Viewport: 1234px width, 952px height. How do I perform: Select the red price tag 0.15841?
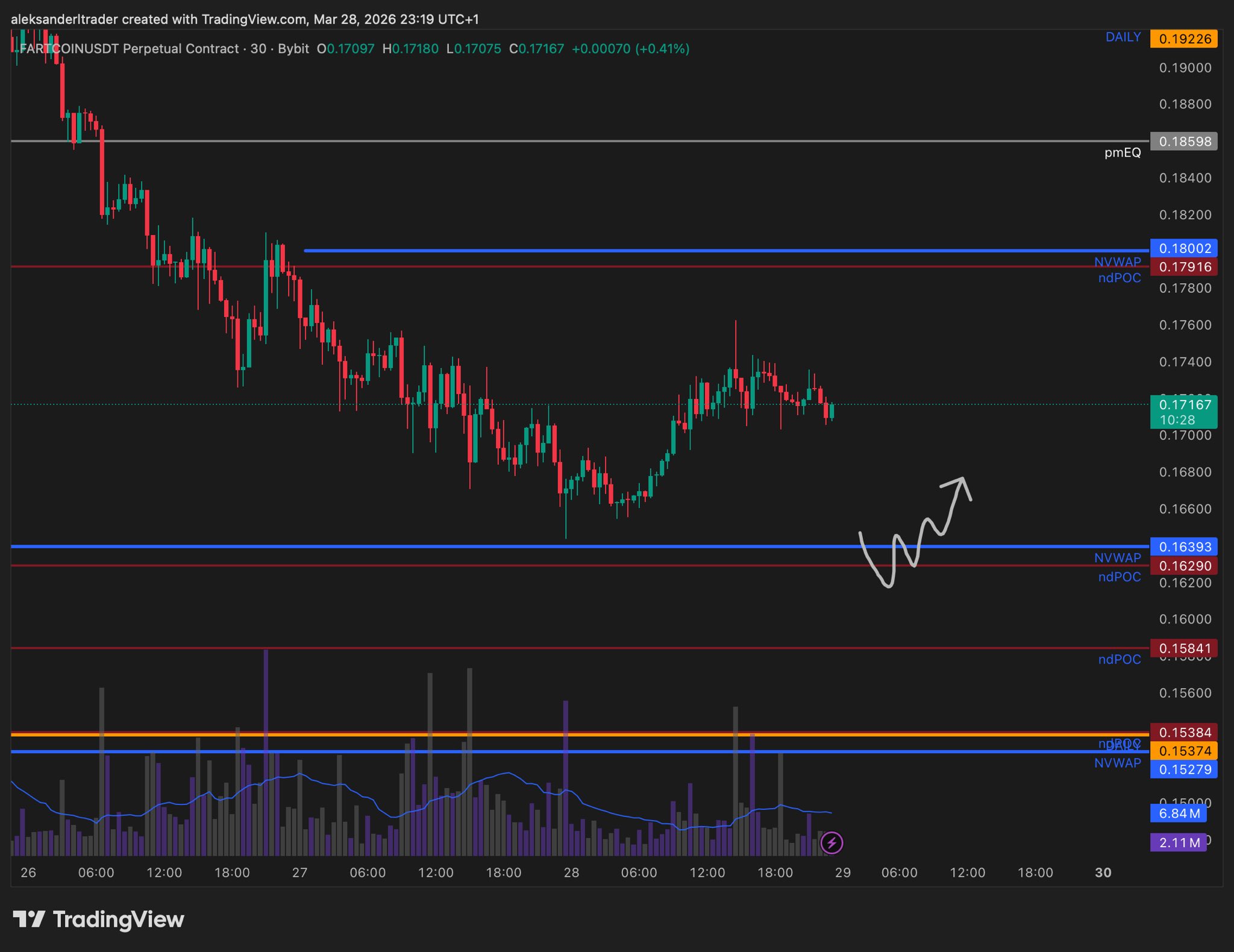tap(1183, 648)
